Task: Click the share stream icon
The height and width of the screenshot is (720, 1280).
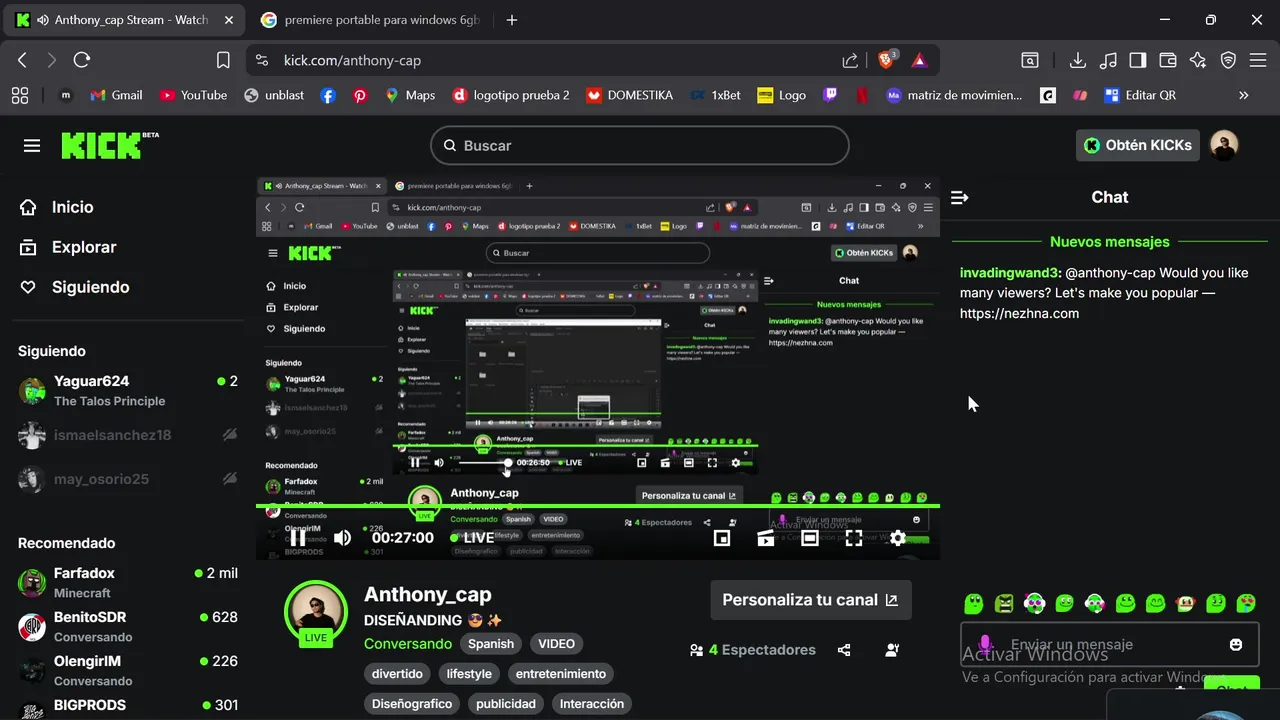Action: tap(844, 650)
